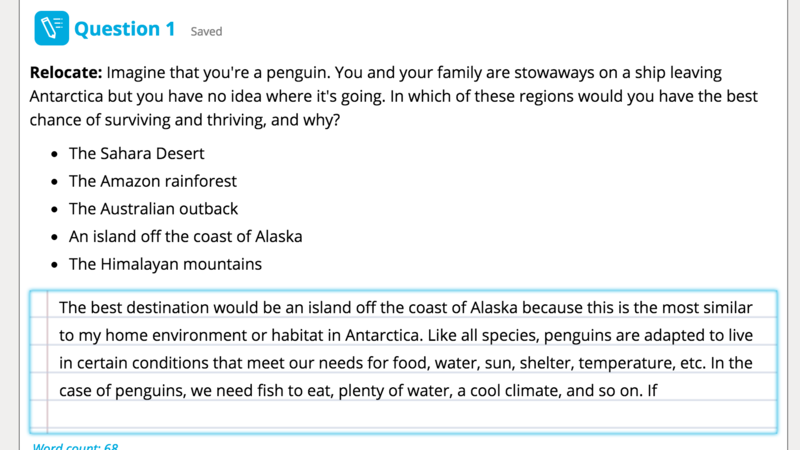Click the bullet before The Sahara Desert
The height and width of the screenshot is (450, 800).
(55, 154)
